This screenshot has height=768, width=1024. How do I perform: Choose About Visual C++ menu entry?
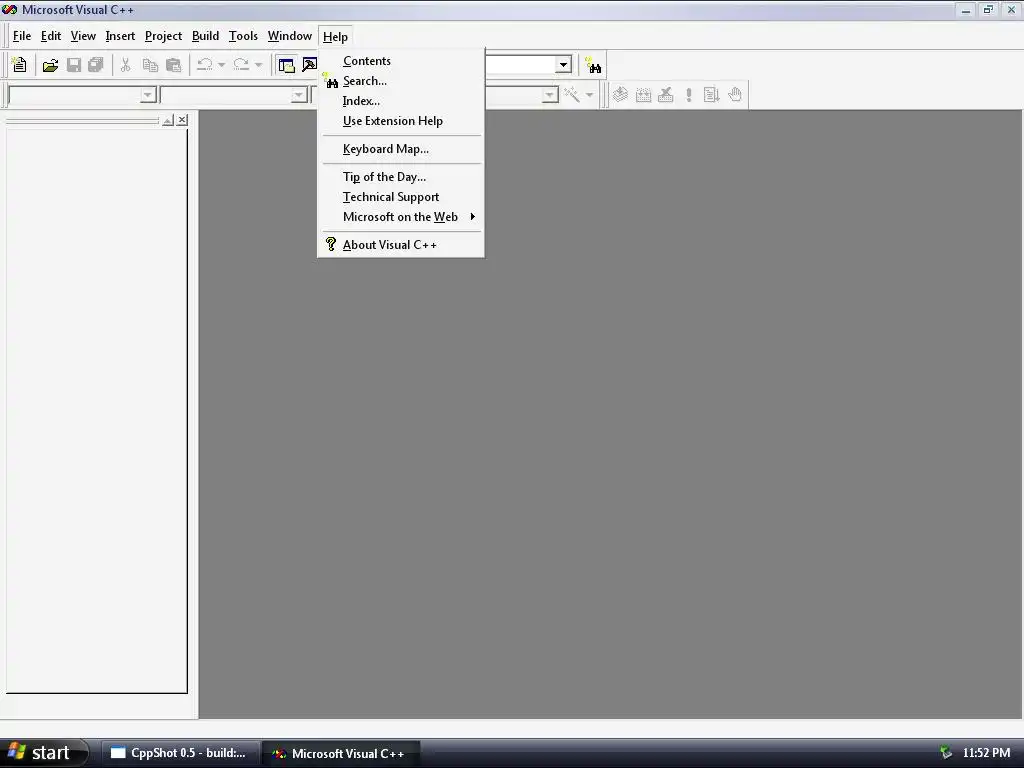[x=401, y=245]
